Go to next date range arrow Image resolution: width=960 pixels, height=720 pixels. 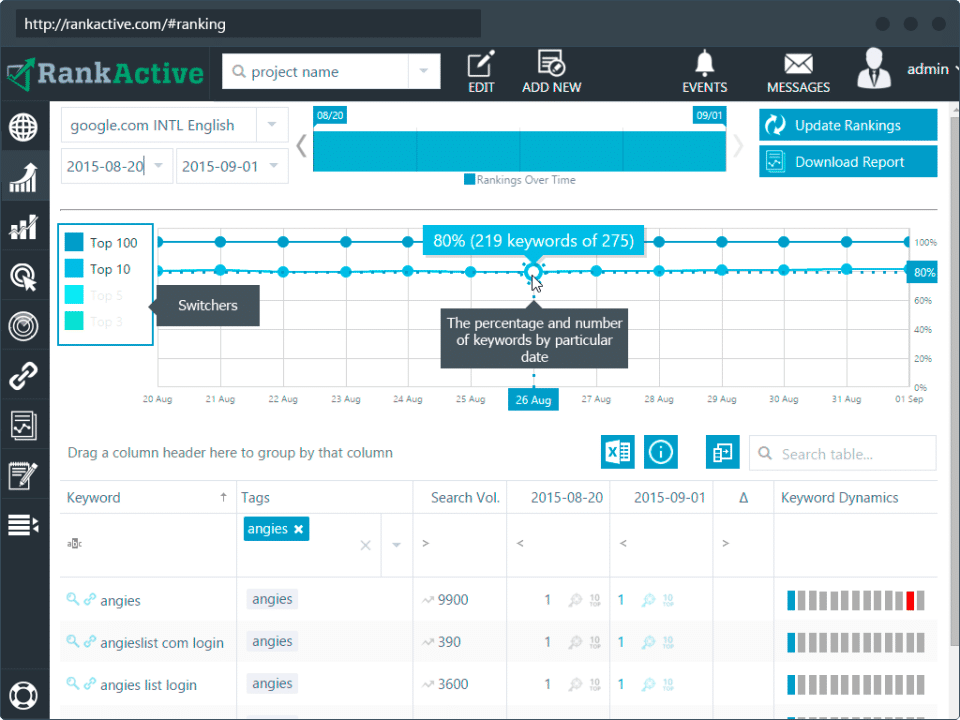[738, 146]
